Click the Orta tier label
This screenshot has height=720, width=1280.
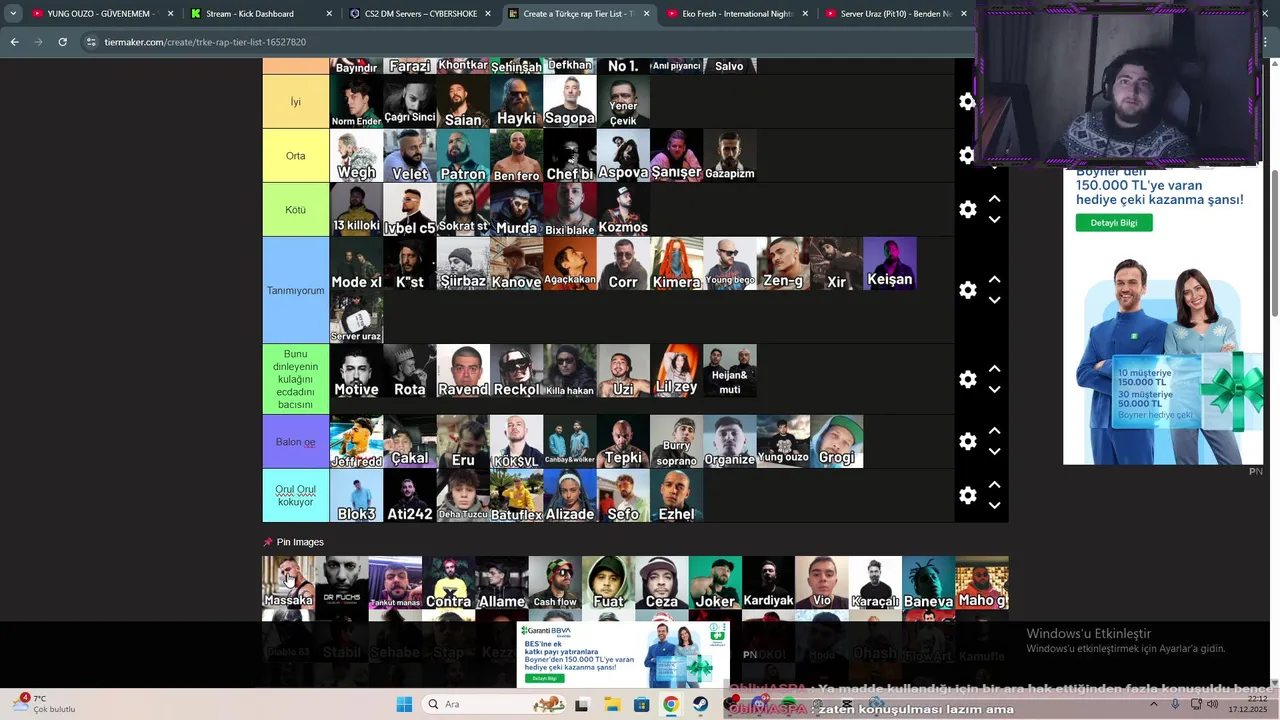click(295, 156)
